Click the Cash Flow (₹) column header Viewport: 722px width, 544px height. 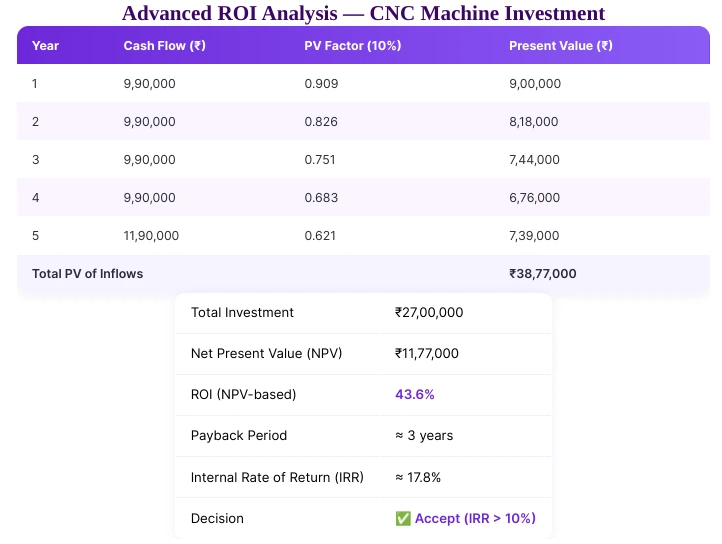pyautogui.click(x=164, y=45)
